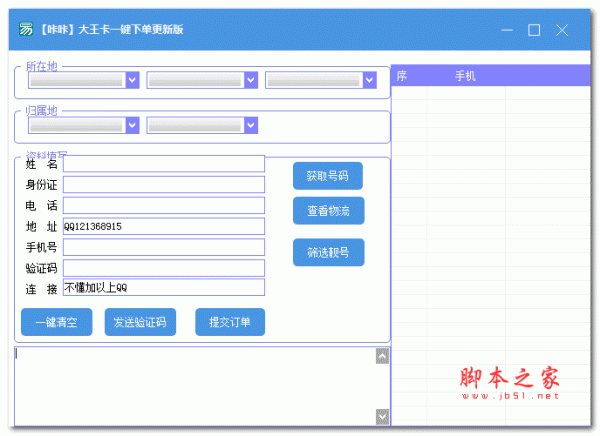
Task: Focus the 姓名 input field
Action: point(164,164)
